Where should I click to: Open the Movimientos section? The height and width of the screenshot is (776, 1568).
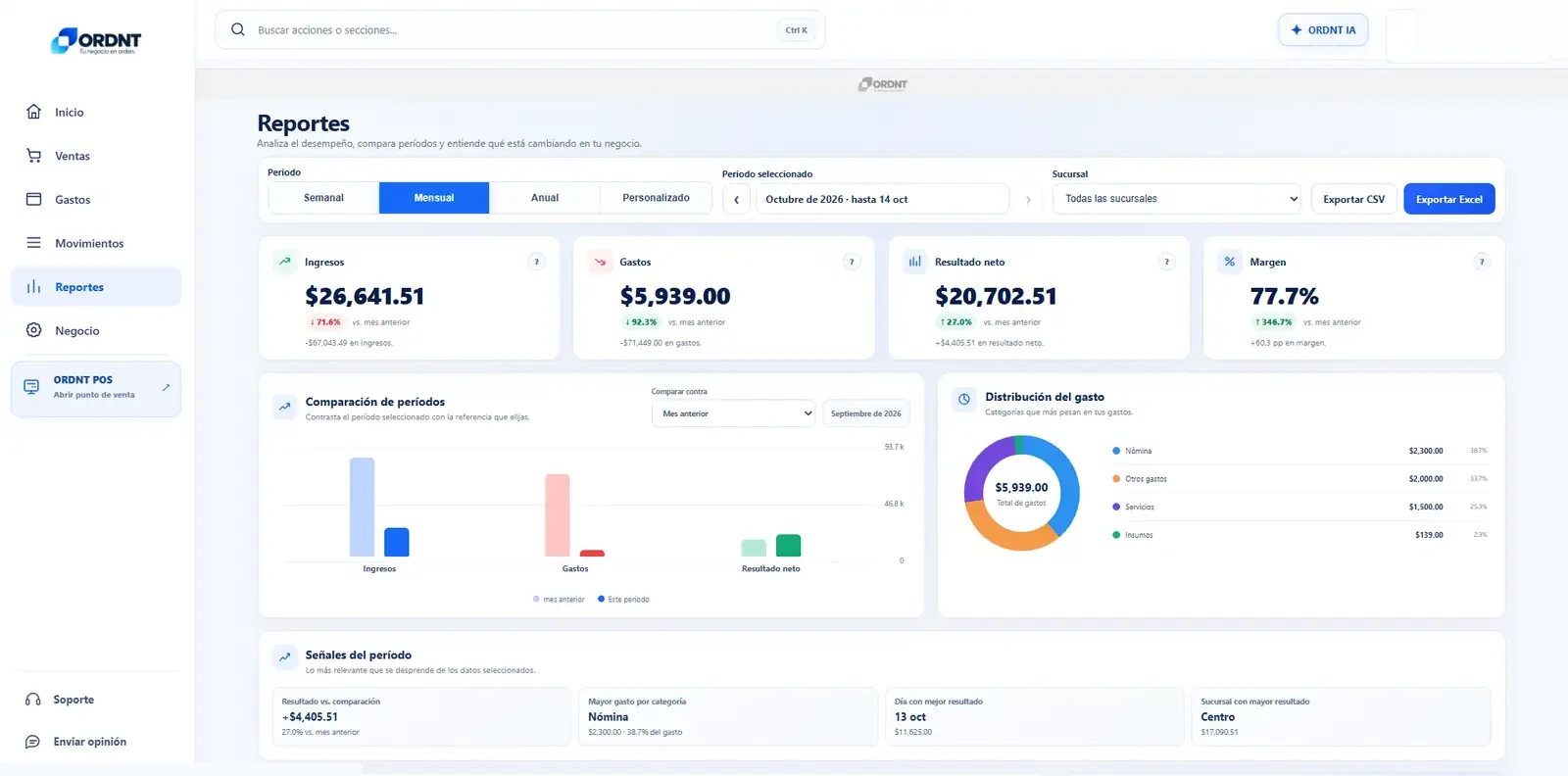pyautogui.click(x=96, y=243)
